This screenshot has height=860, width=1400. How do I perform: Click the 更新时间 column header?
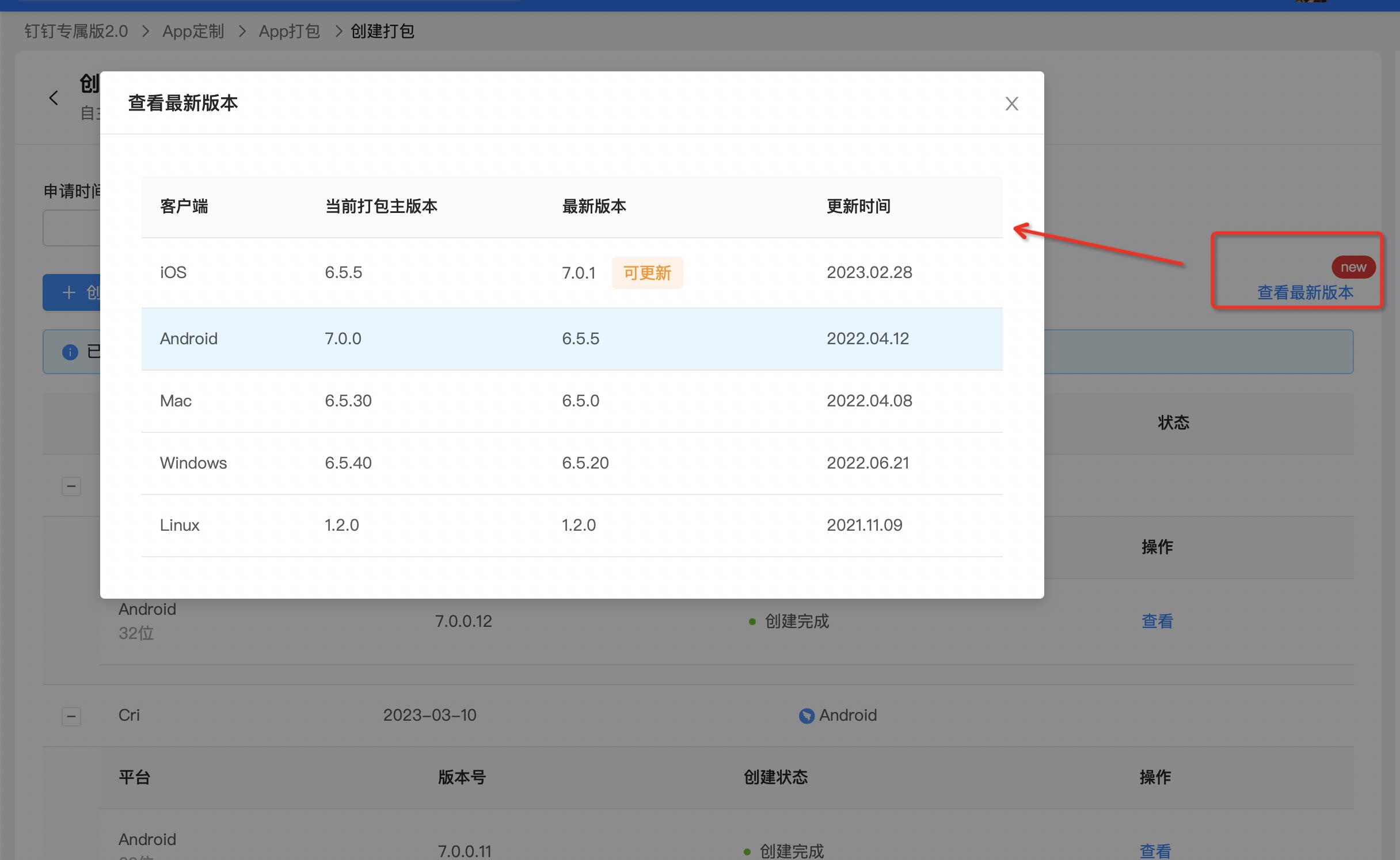coord(858,206)
